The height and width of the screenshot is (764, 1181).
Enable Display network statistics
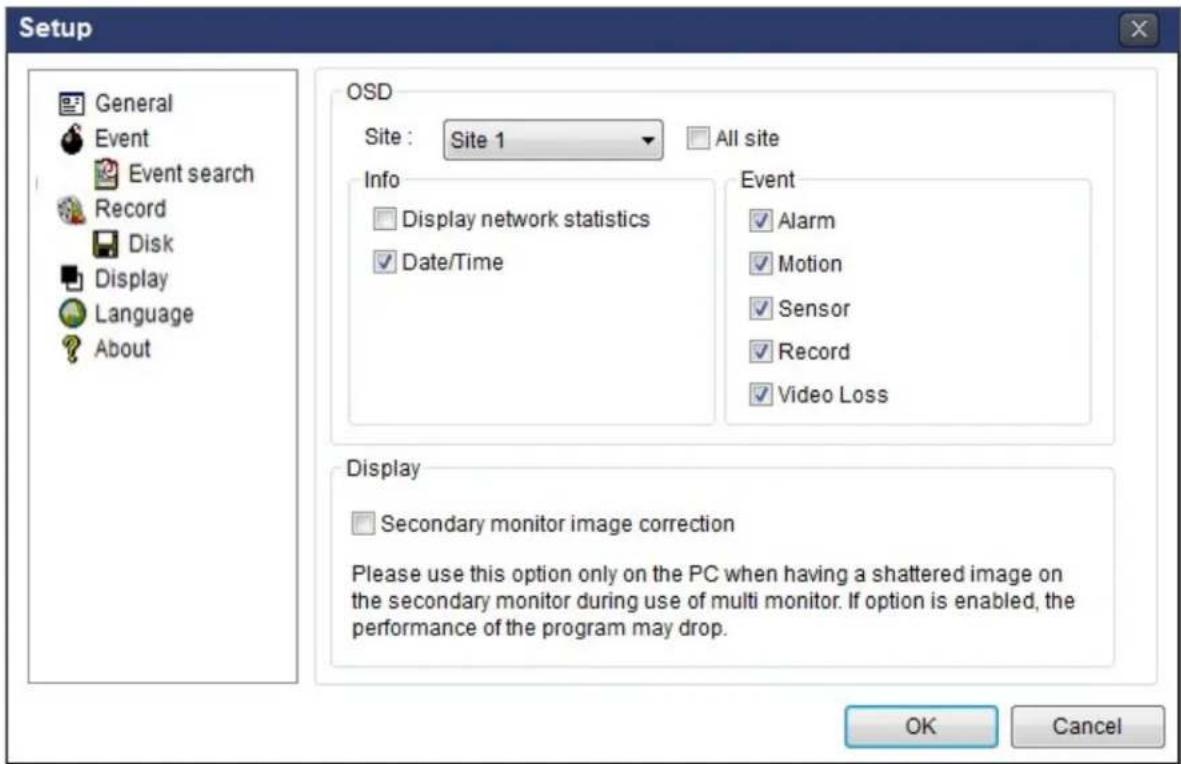[x=385, y=219]
